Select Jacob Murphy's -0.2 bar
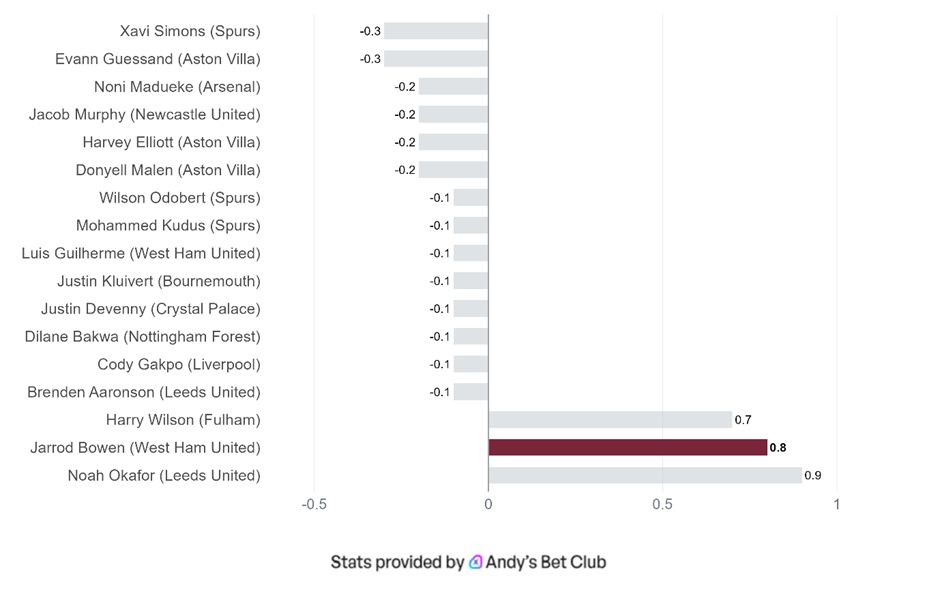 (453, 114)
